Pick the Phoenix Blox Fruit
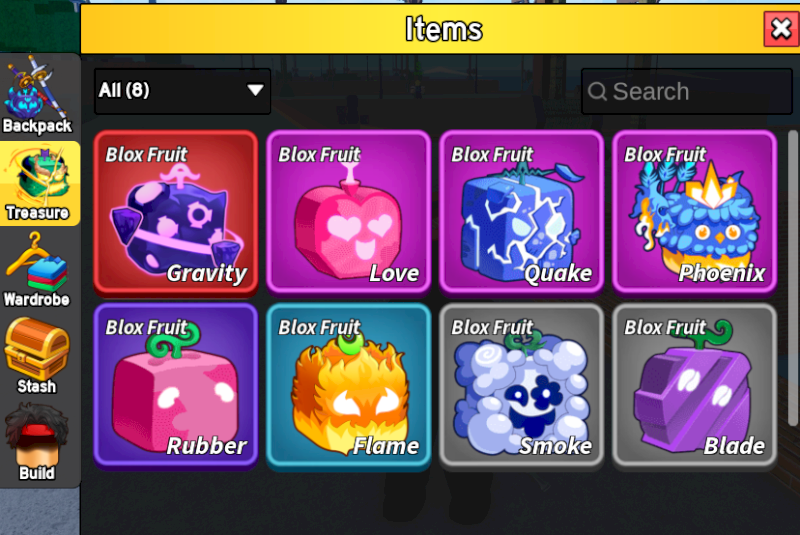 click(x=694, y=212)
